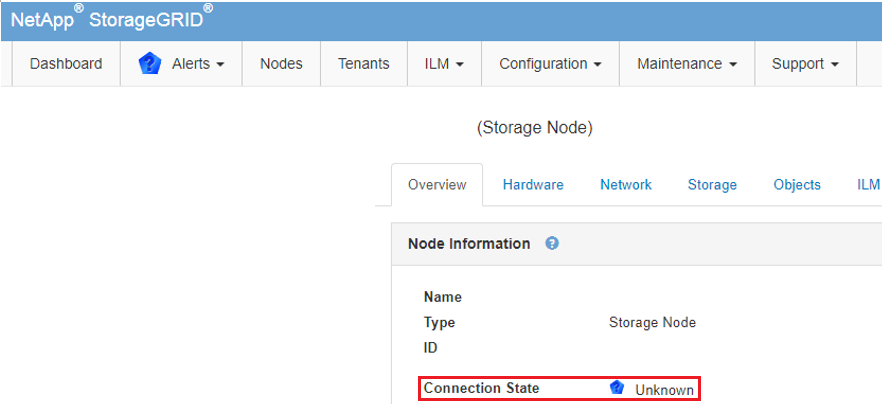The width and height of the screenshot is (882, 404).
Task: Switch to the Storage tab
Action: 712,185
